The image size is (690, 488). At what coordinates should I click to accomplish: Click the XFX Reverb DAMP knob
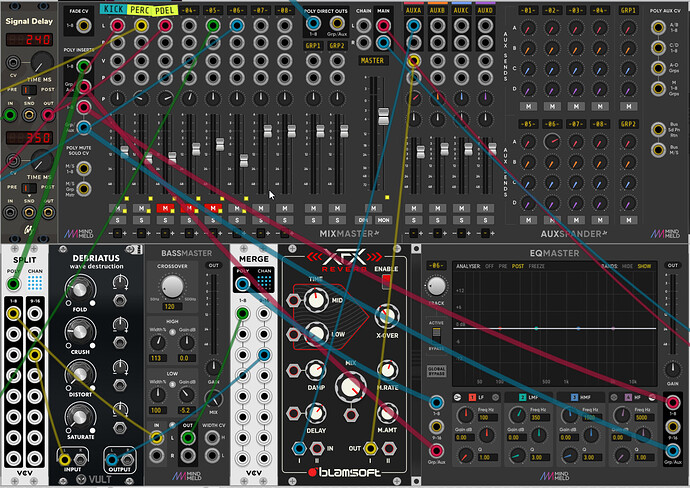click(x=315, y=371)
